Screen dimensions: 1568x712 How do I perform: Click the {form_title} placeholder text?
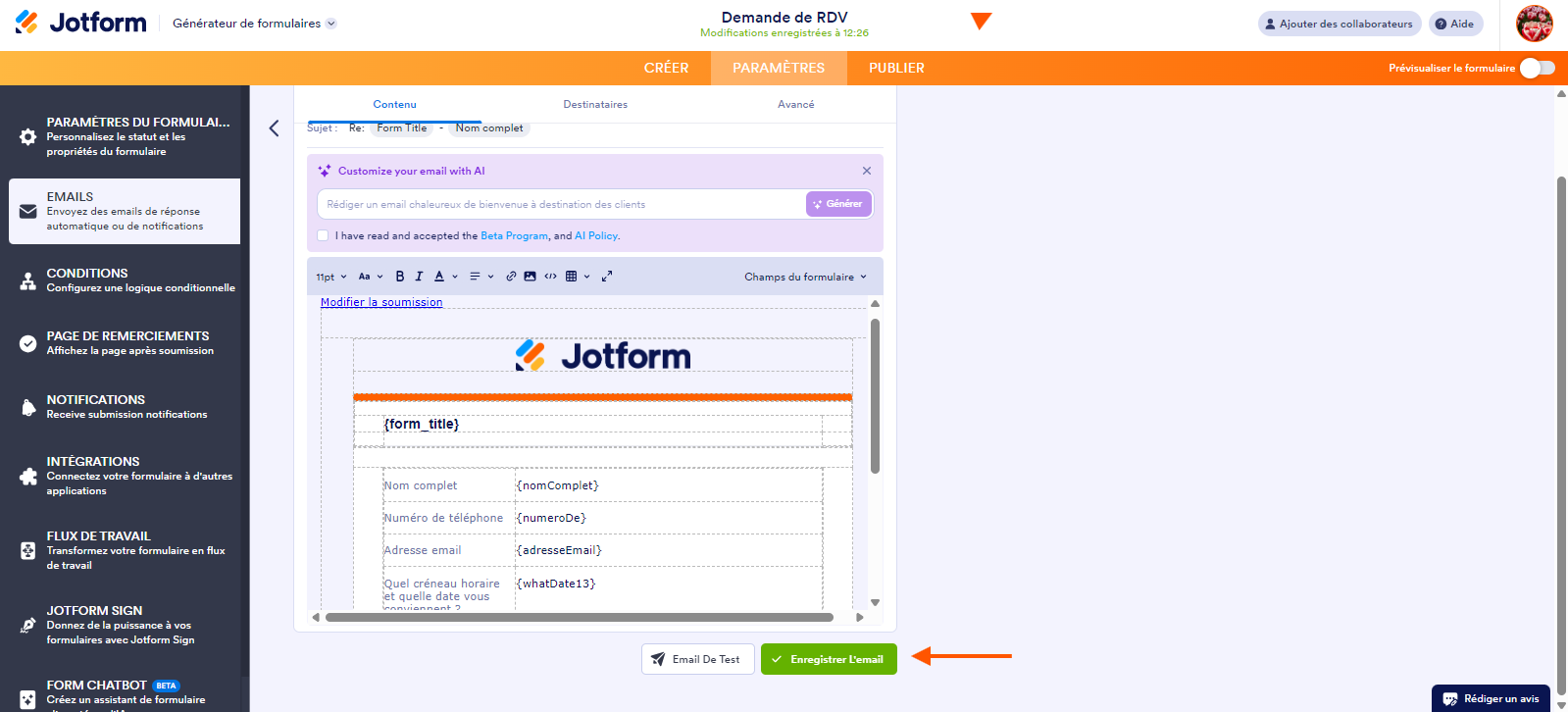[422, 424]
